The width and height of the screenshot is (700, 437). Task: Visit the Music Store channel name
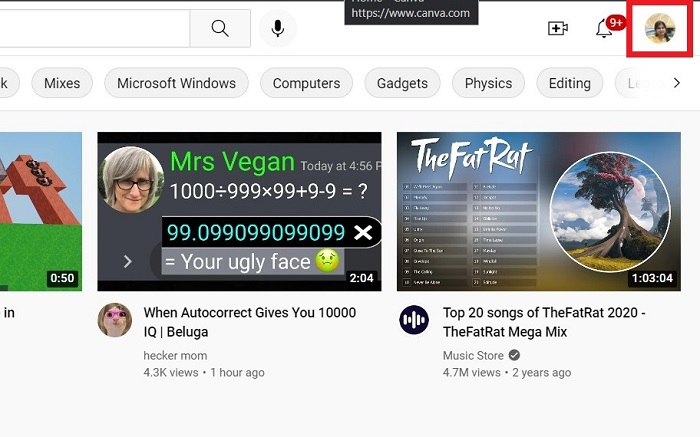point(473,356)
